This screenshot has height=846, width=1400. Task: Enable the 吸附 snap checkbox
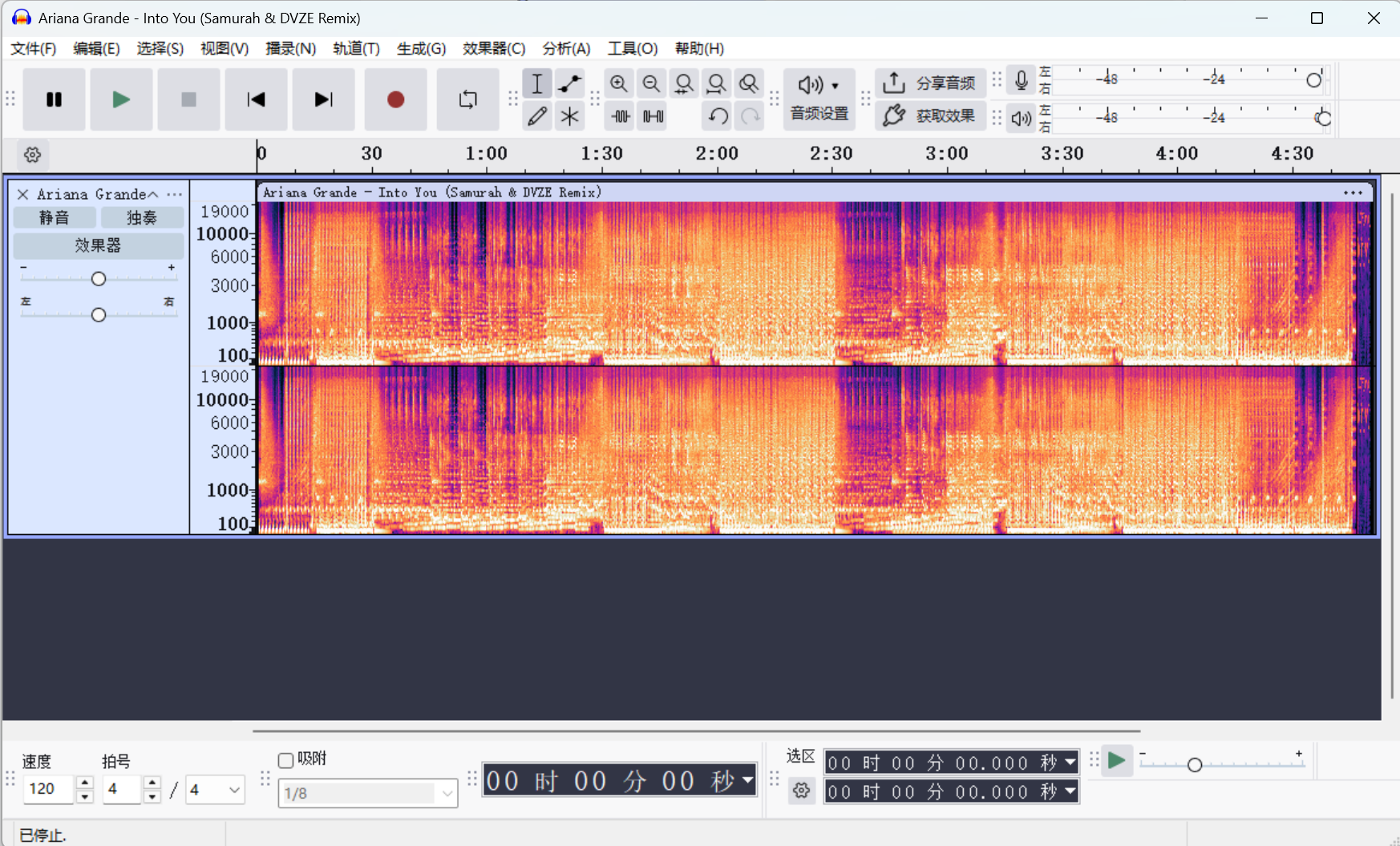click(285, 760)
